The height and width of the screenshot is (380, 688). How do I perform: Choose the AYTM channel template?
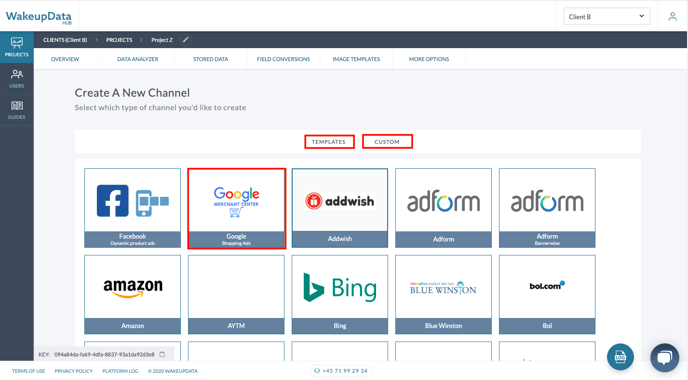coord(236,295)
